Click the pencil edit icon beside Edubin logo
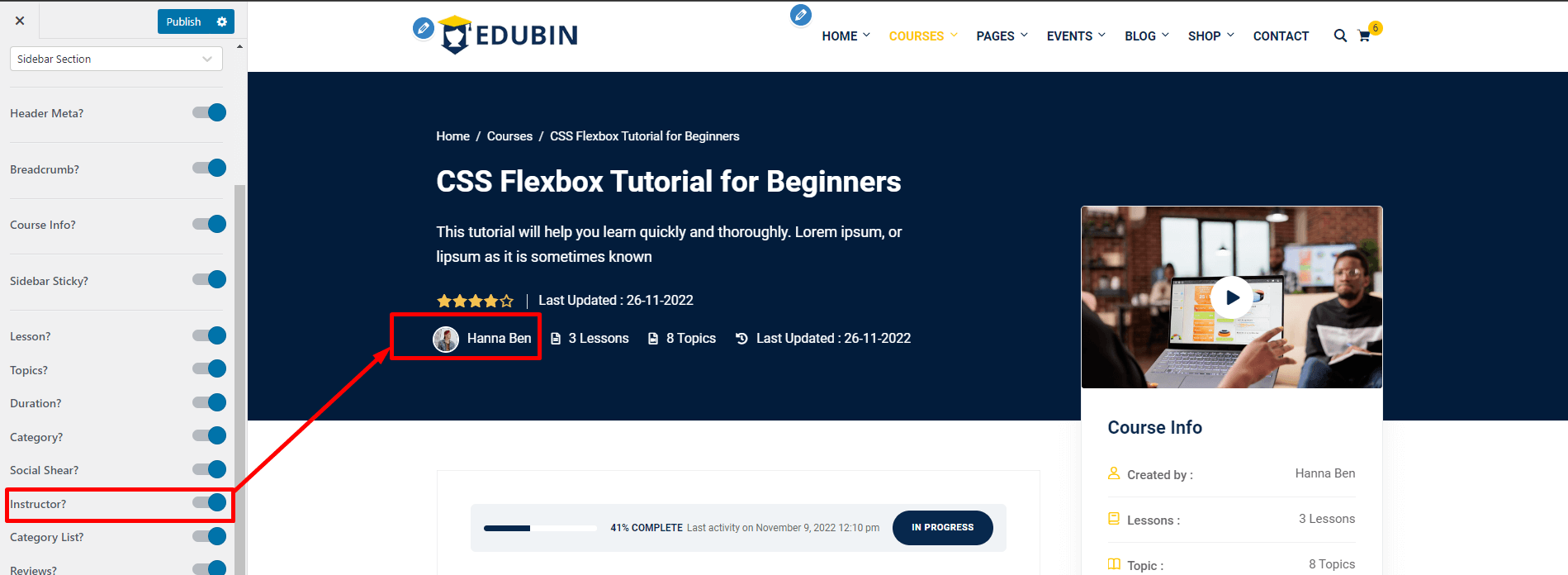This screenshot has height=575, width=1568. 423,28
